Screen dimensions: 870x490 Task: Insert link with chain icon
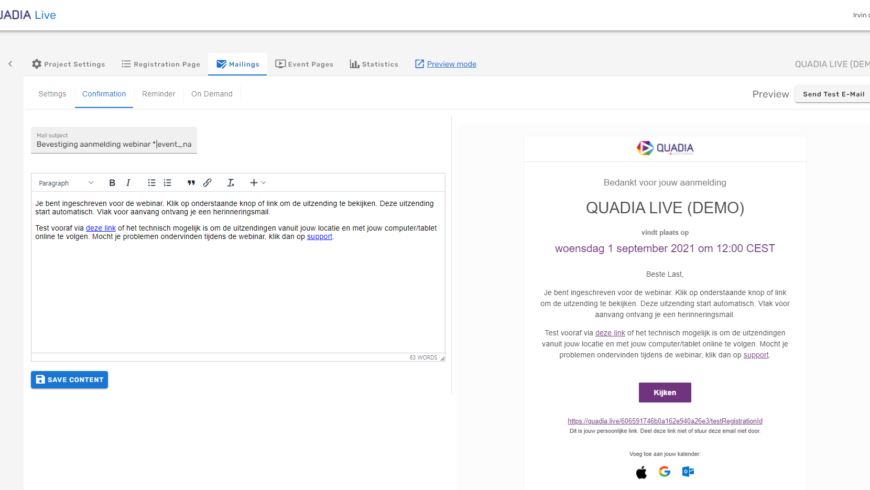207,183
